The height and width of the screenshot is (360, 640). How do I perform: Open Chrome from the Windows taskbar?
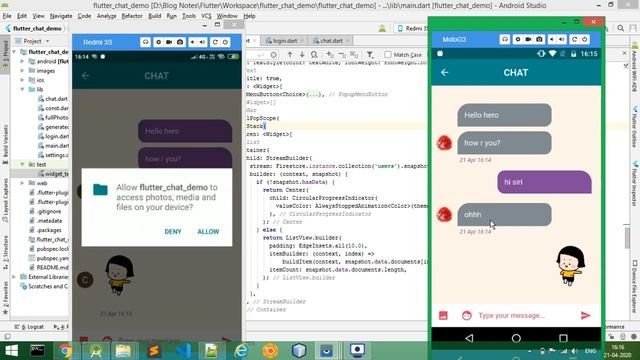click(65, 351)
